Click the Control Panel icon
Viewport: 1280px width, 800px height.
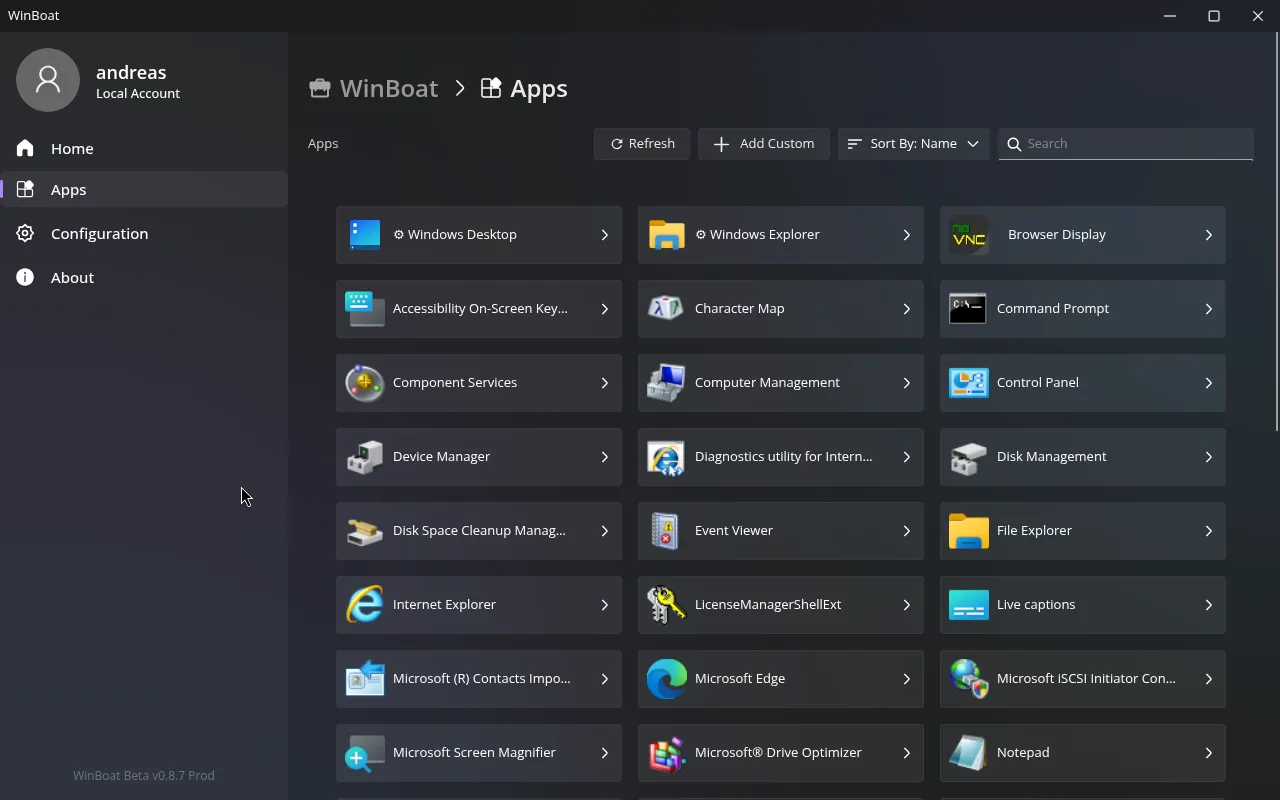click(x=968, y=383)
